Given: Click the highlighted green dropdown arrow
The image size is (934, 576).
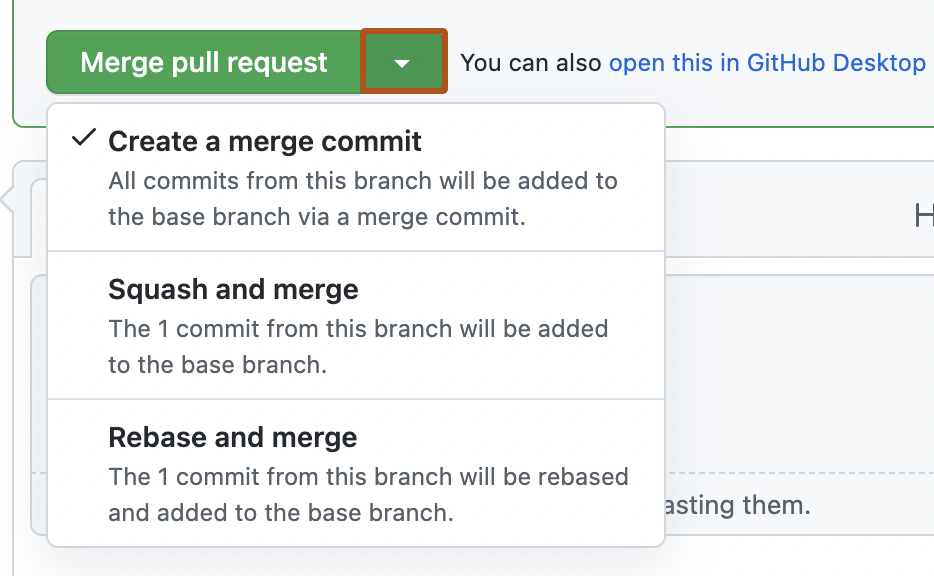Looking at the screenshot, I should (402, 62).
